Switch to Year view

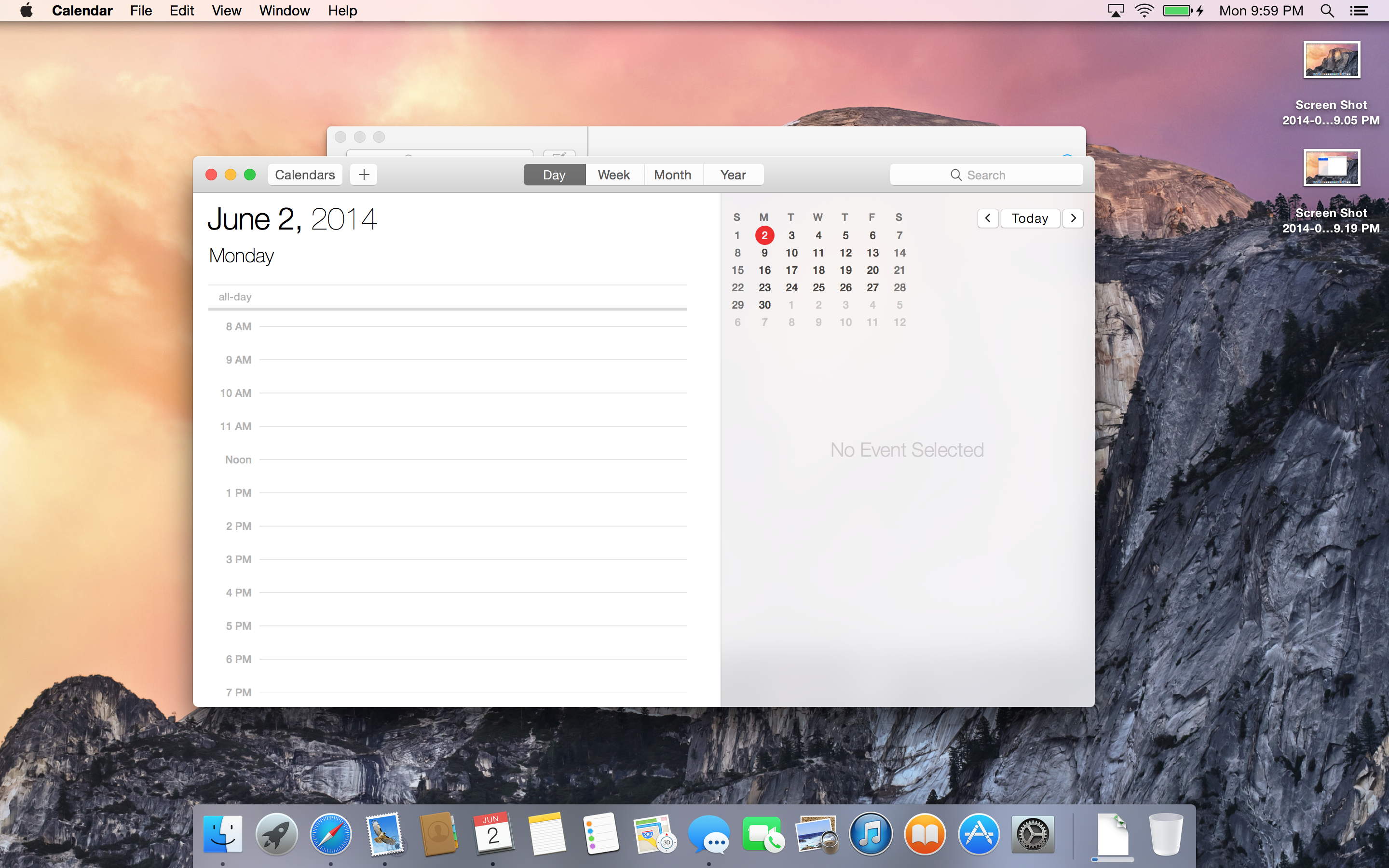tap(733, 175)
